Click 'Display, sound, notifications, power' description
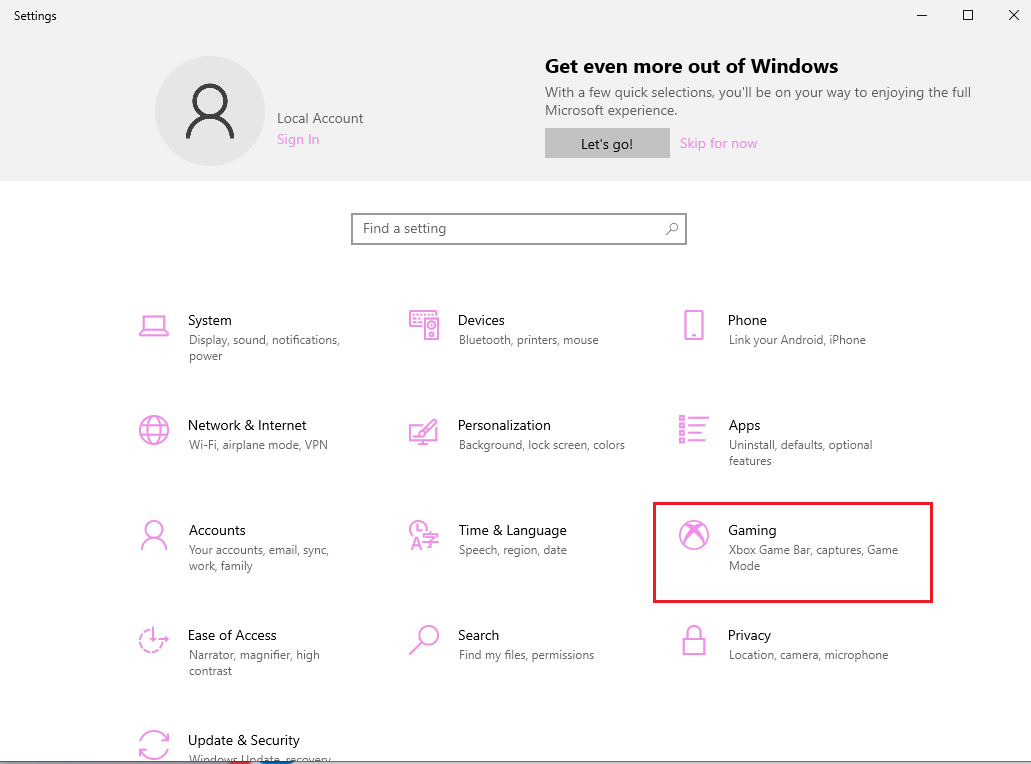 coord(264,348)
